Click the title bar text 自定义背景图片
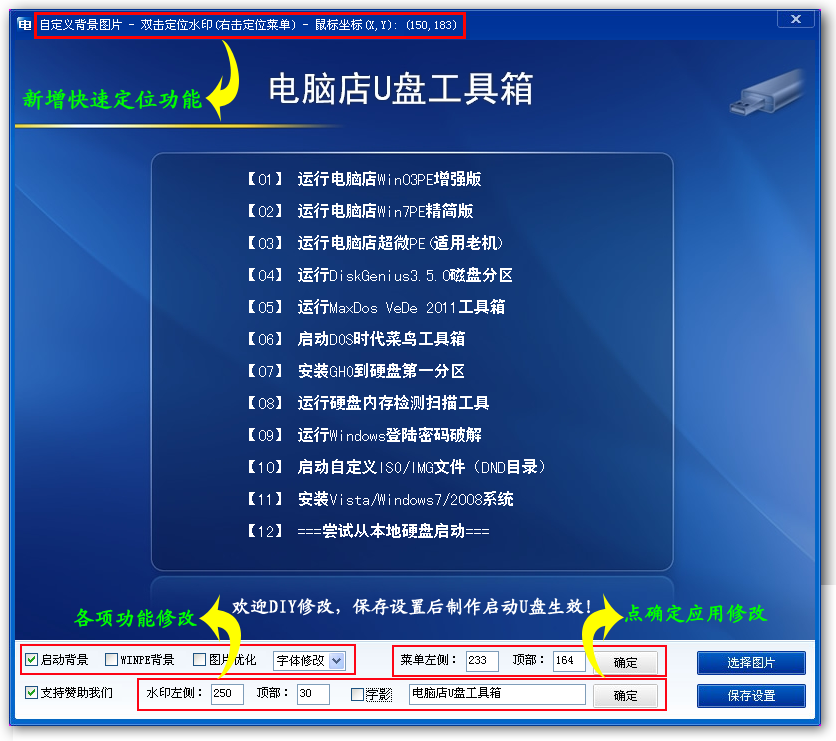 (81, 25)
